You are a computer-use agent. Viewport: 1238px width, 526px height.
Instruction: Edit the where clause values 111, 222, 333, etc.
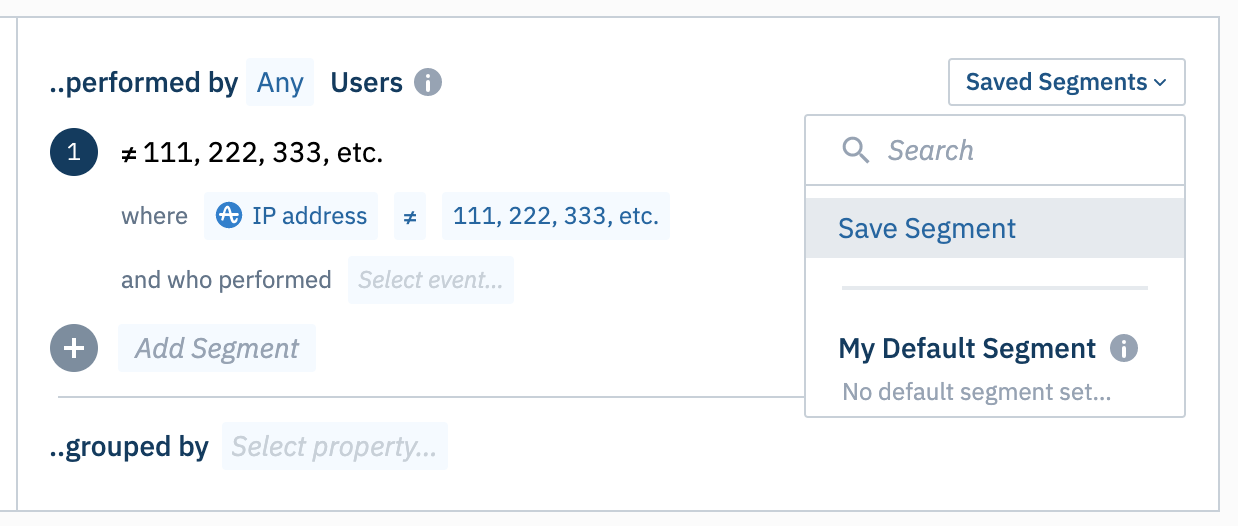[x=555, y=216]
